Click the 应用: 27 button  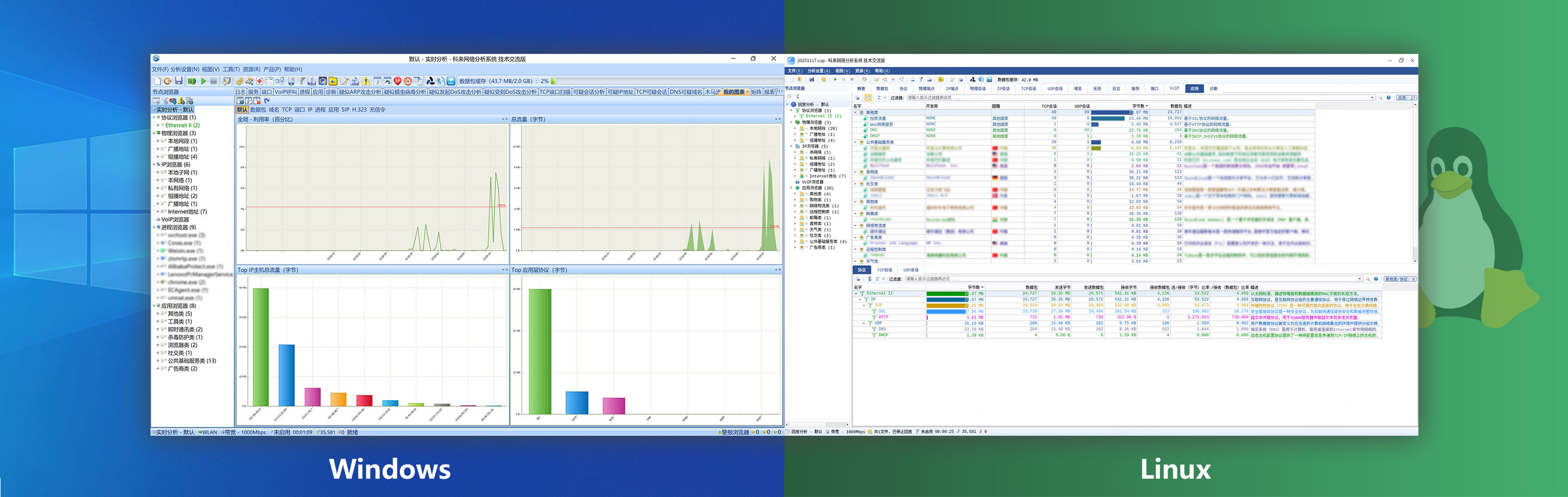point(1406,97)
